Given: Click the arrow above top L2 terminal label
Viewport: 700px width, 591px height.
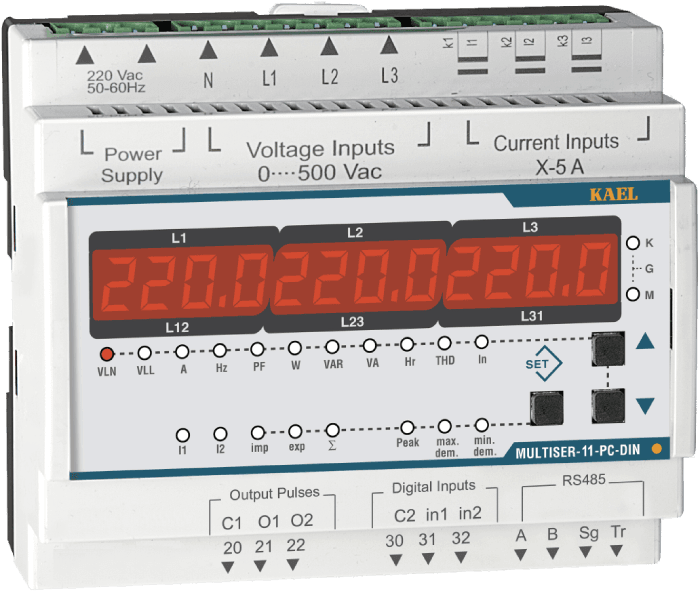Looking at the screenshot, I should pyautogui.click(x=329, y=46).
